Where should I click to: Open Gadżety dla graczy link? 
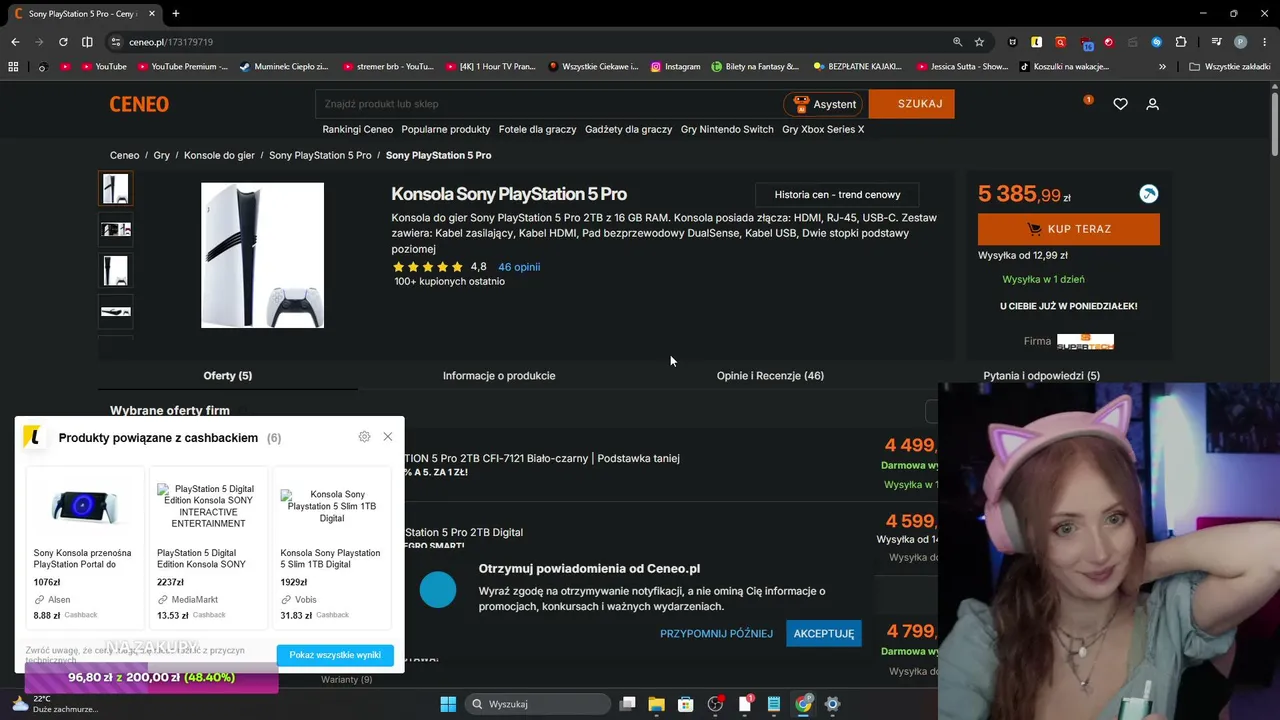click(628, 129)
